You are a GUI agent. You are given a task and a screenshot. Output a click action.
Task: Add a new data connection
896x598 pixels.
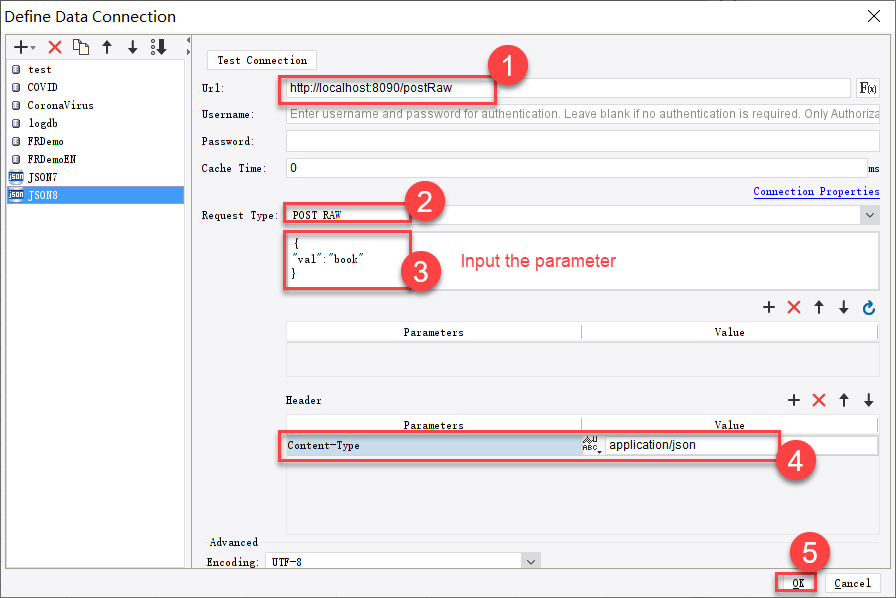tap(19, 47)
